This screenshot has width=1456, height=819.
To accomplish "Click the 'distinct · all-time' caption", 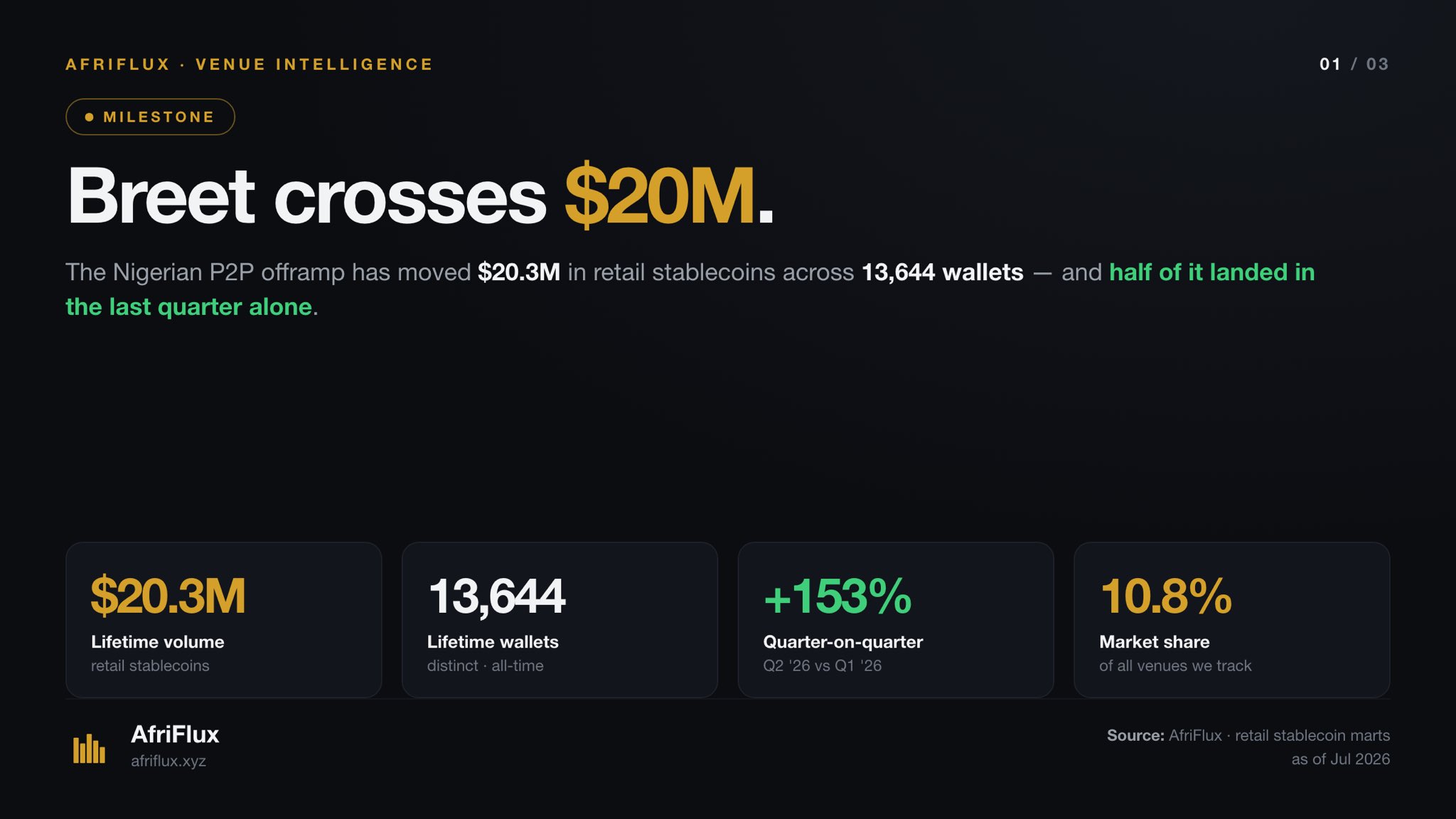I will point(486,665).
